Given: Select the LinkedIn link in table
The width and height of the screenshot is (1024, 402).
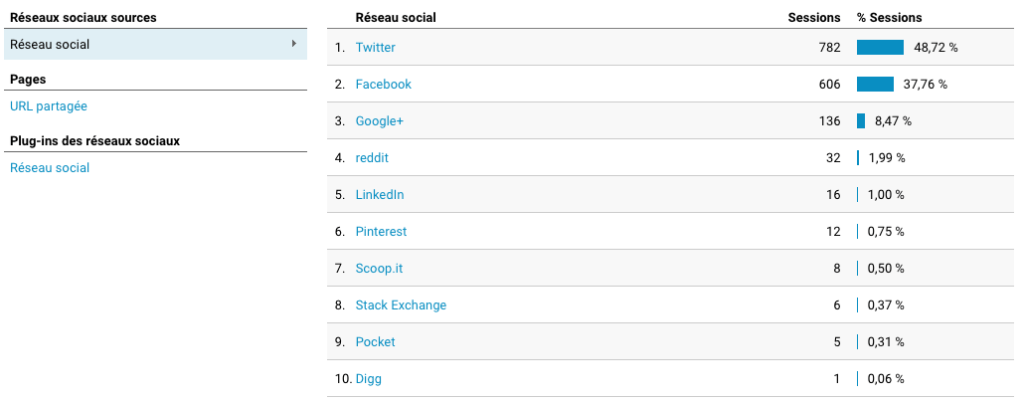Looking at the screenshot, I should tap(379, 195).
